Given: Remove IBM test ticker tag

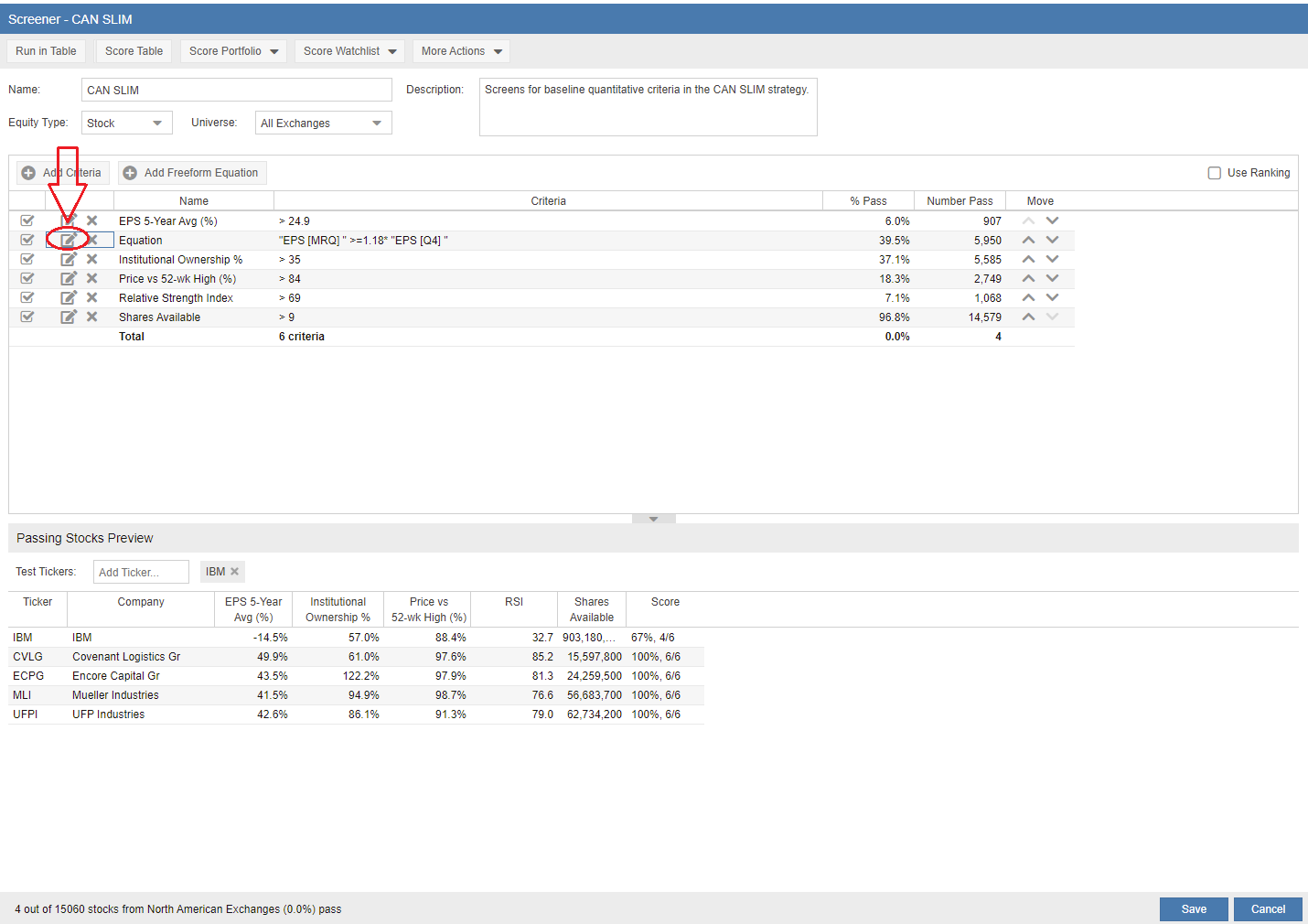Looking at the screenshot, I should pyautogui.click(x=235, y=572).
